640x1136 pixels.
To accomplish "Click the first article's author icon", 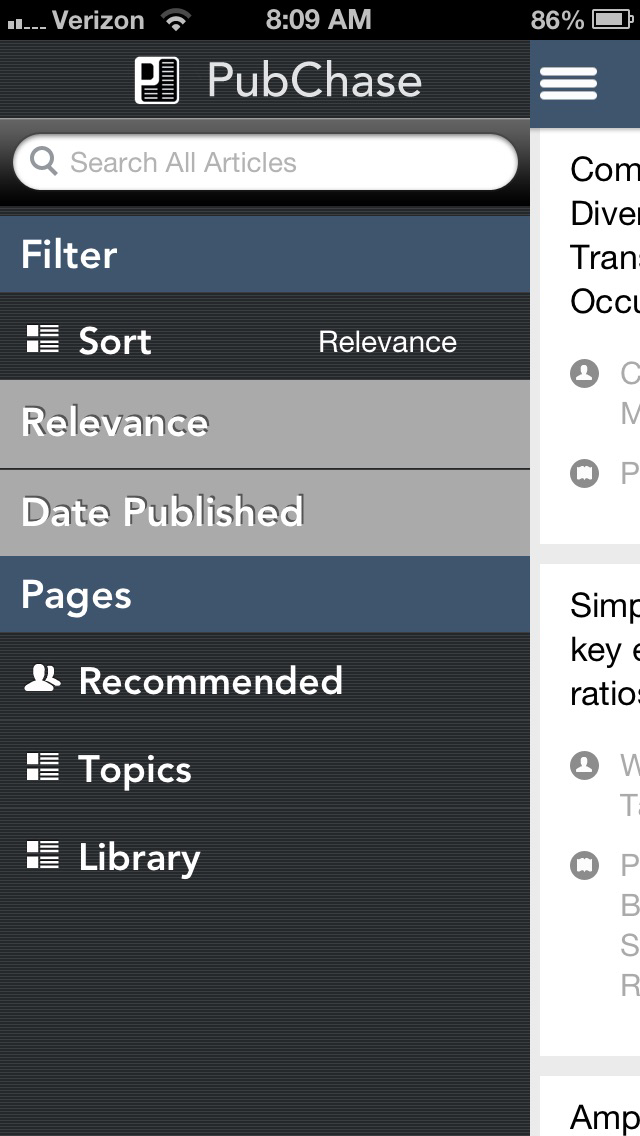I will [584, 374].
